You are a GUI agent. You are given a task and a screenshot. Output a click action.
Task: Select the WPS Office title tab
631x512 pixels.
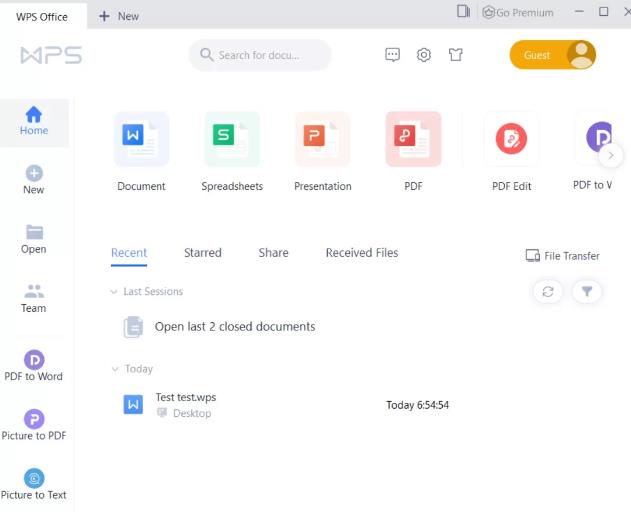(42, 17)
